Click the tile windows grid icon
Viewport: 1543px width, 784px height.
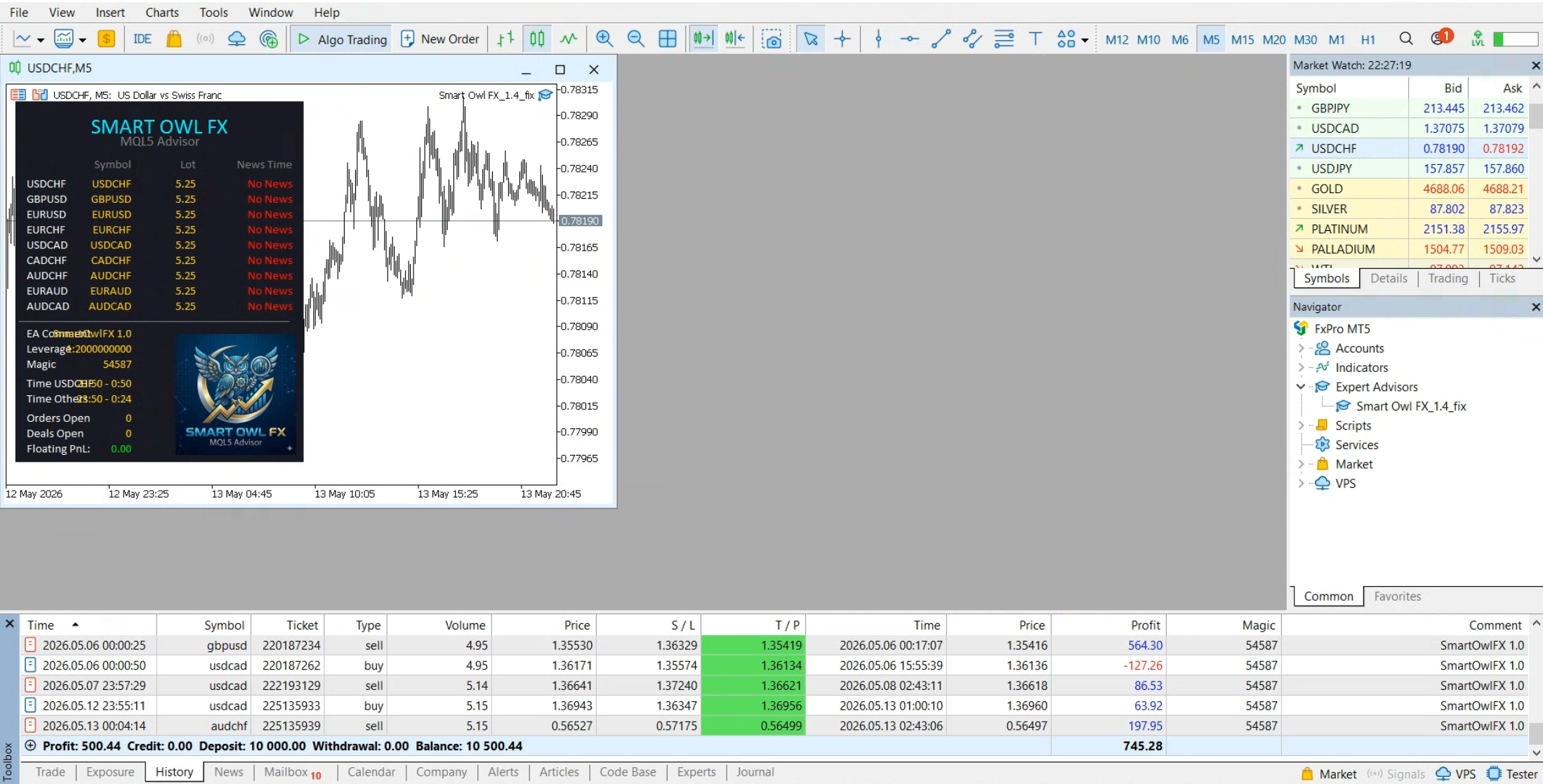point(668,39)
